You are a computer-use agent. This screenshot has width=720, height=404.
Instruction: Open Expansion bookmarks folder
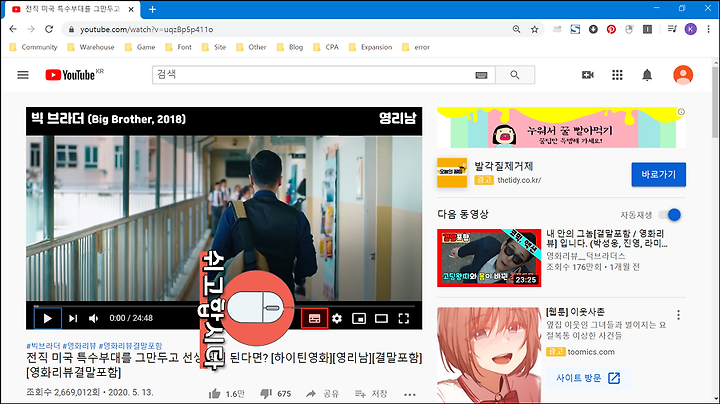point(371,47)
